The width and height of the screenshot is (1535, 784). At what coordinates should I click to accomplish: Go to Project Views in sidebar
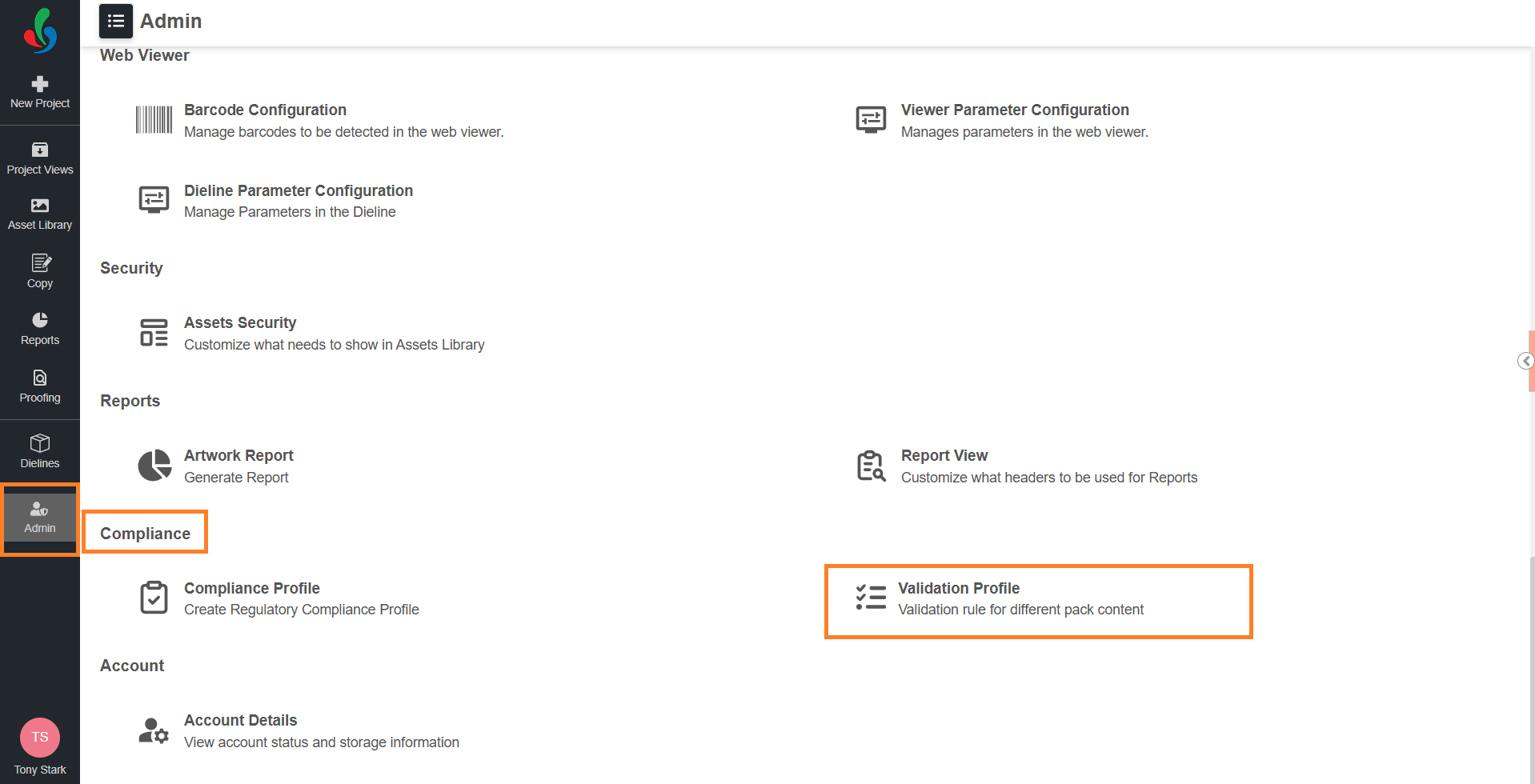tap(40, 158)
